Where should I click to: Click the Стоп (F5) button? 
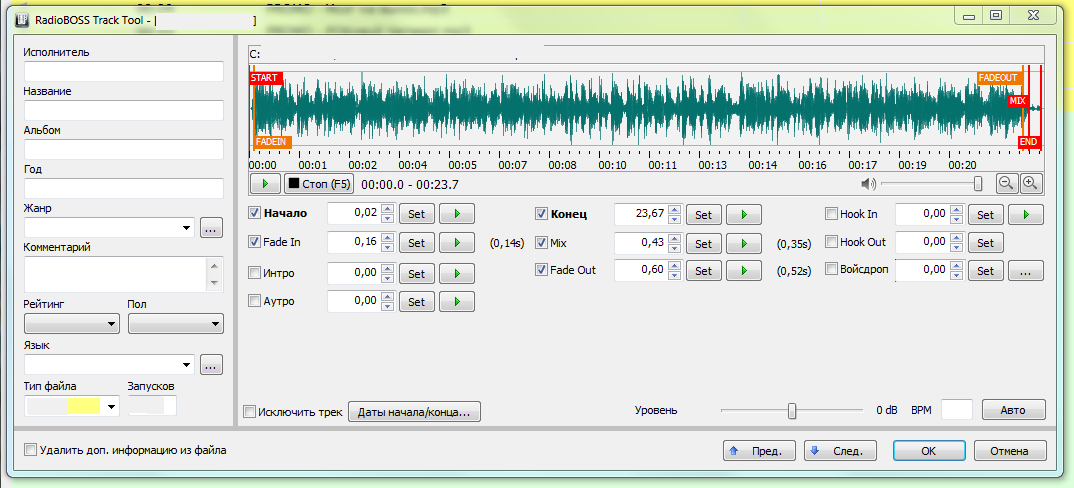tap(319, 184)
